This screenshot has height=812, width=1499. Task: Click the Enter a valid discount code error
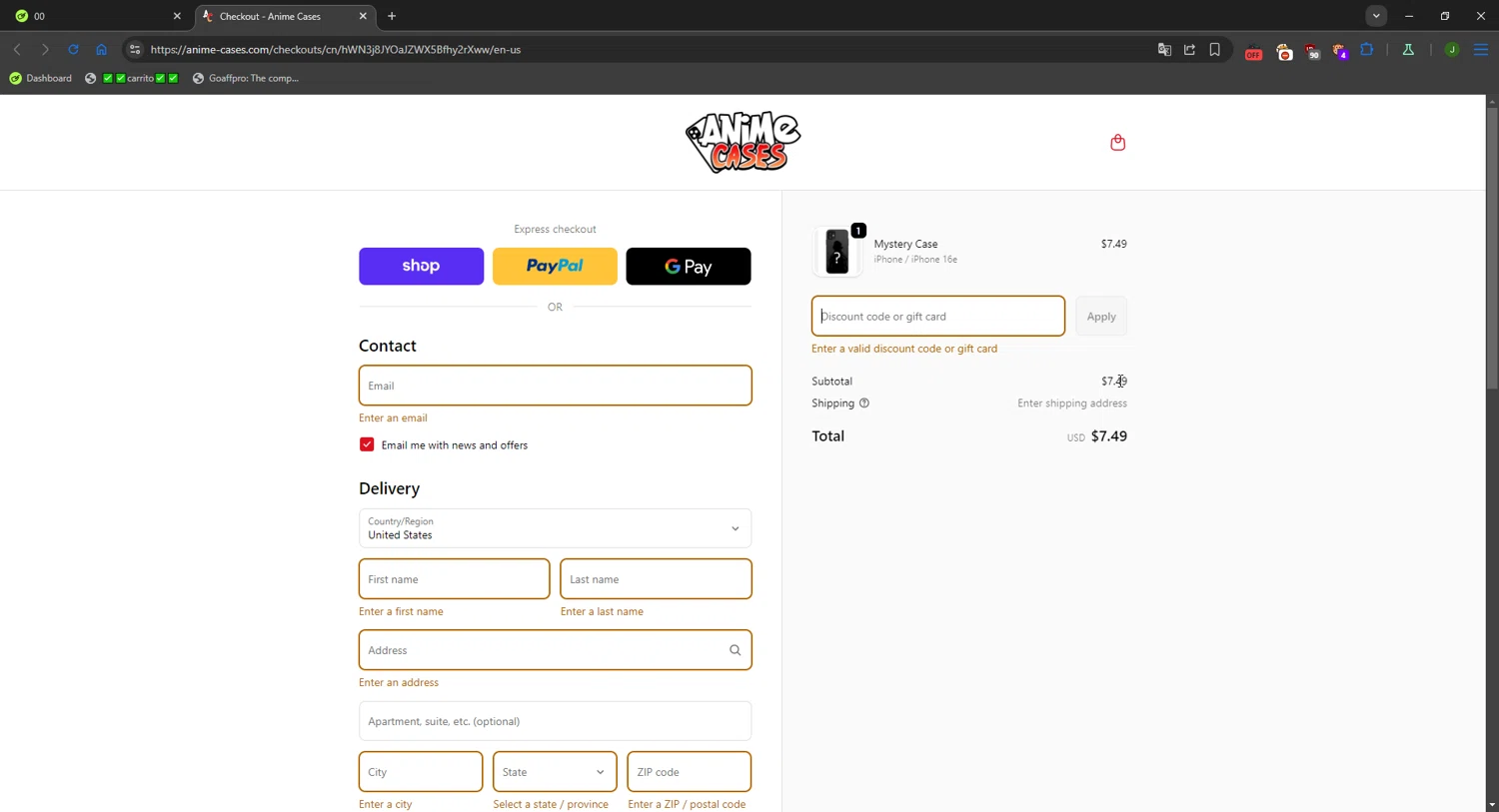pyautogui.click(x=904, y=349)
